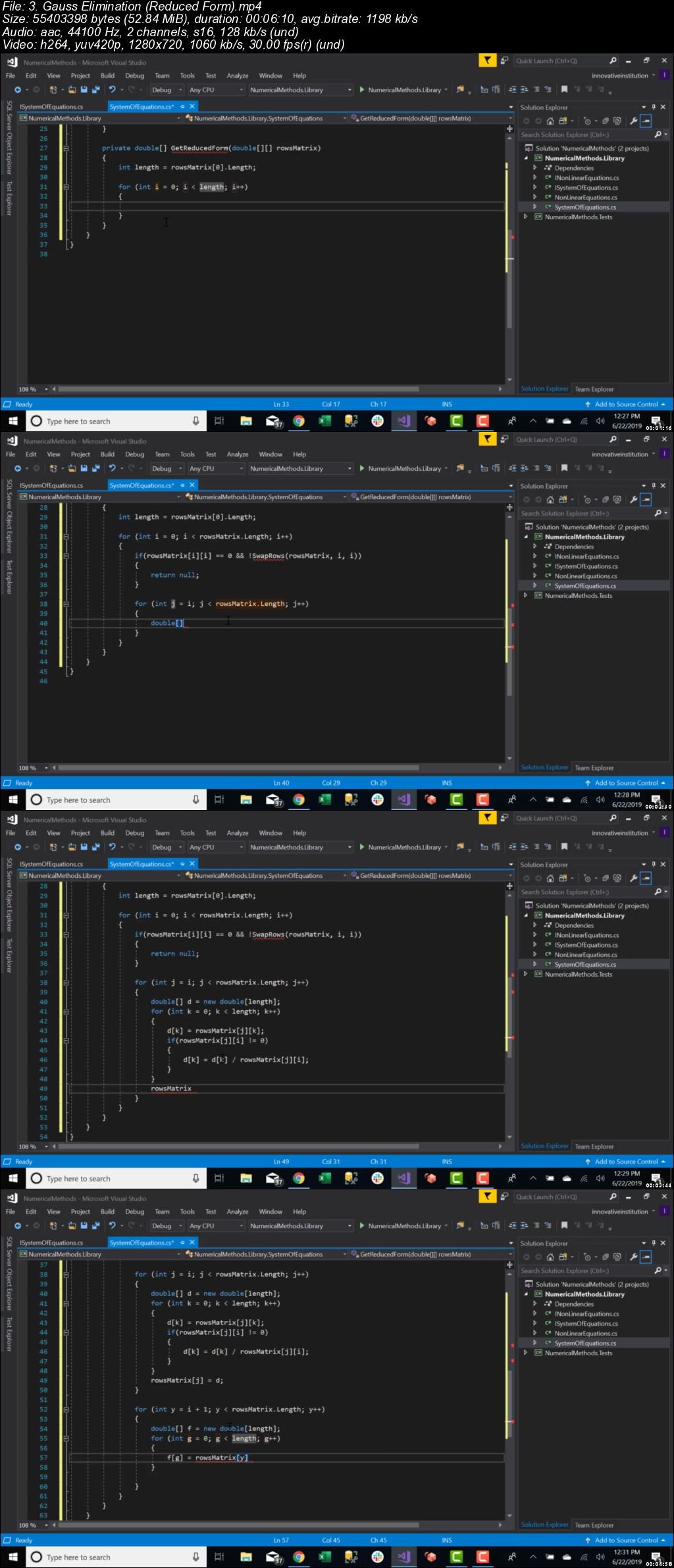This screenshot has height=1568, width=674.
Task: Click the Windows Start button in the 12:31 PM frame
Action: (13, 1557)
